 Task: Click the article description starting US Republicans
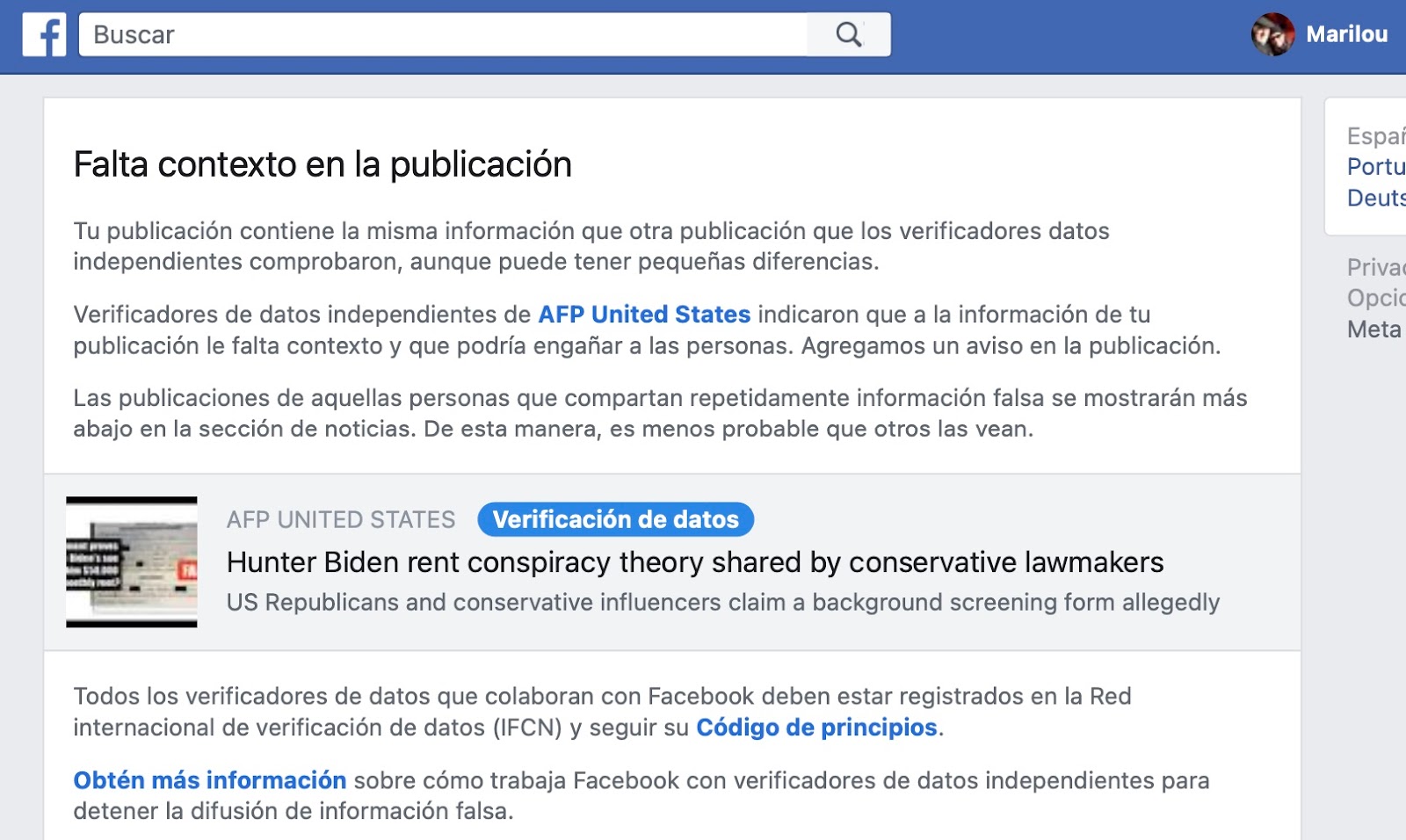tap(723, 603)
